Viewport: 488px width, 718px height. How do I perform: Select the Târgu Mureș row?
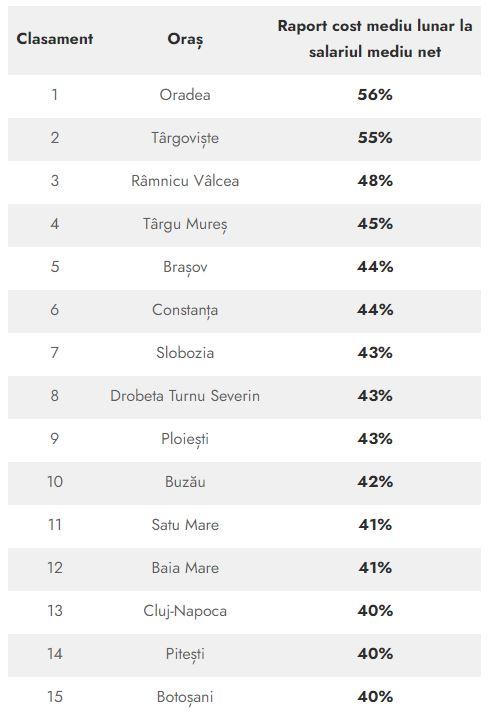(244, 224)
